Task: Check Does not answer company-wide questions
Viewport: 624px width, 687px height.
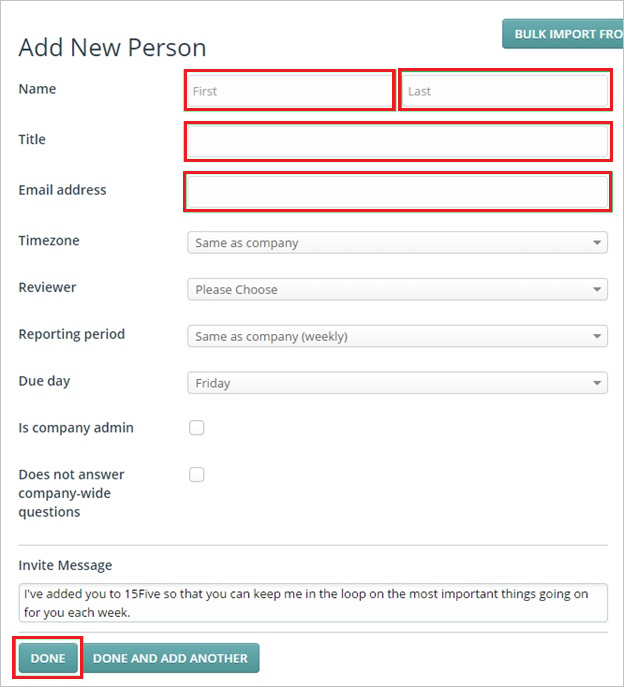Action: point(197,475)
